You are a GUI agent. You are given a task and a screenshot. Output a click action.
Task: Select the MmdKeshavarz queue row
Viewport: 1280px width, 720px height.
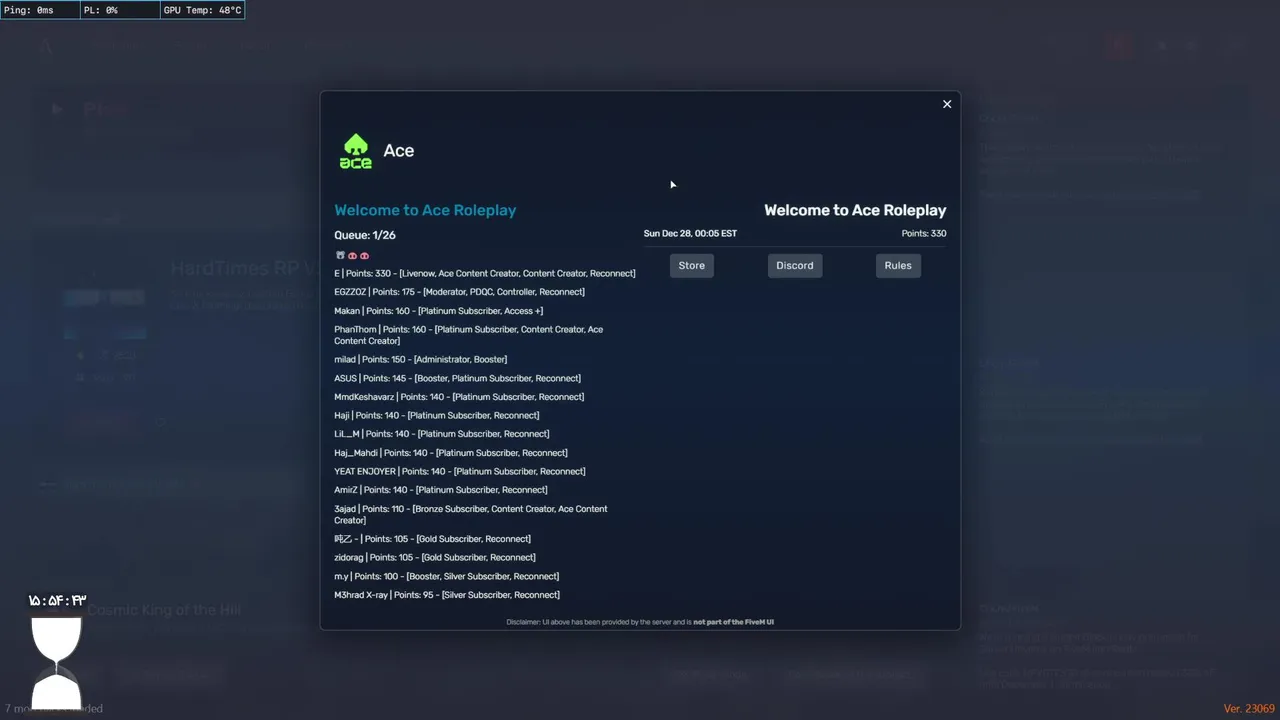(460, 397)
